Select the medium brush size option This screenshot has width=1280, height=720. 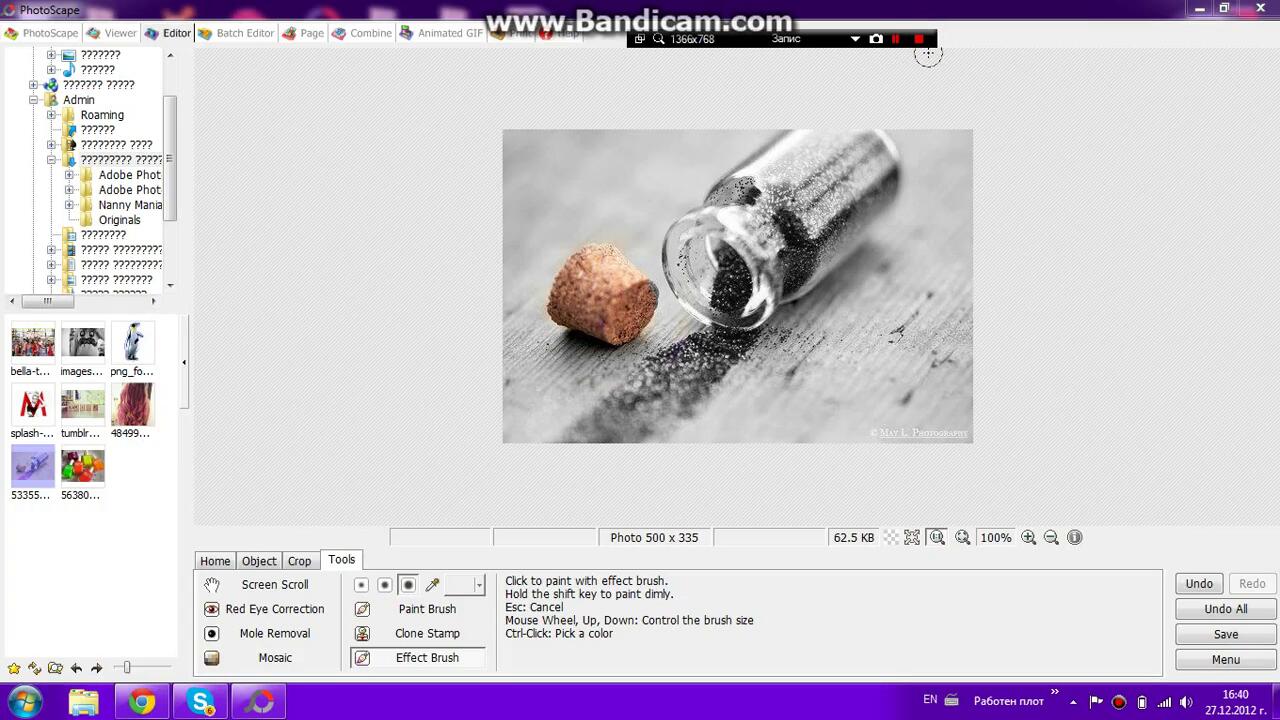coord(384,585)
